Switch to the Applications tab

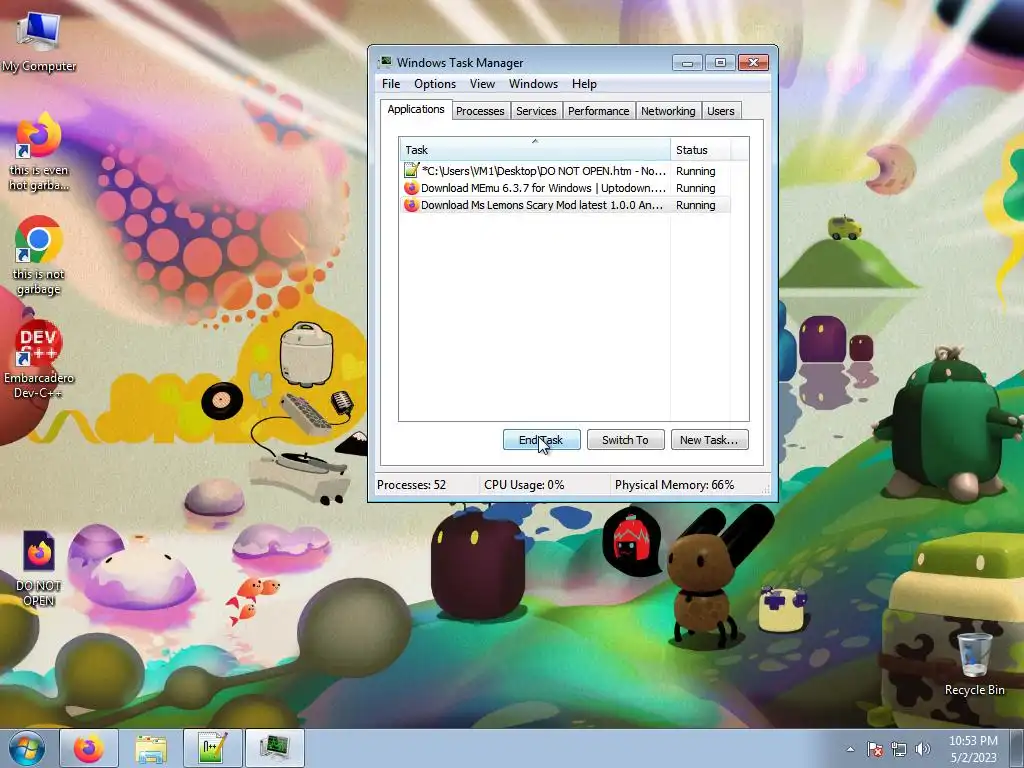pyautogui.click(x=416, y=109)
